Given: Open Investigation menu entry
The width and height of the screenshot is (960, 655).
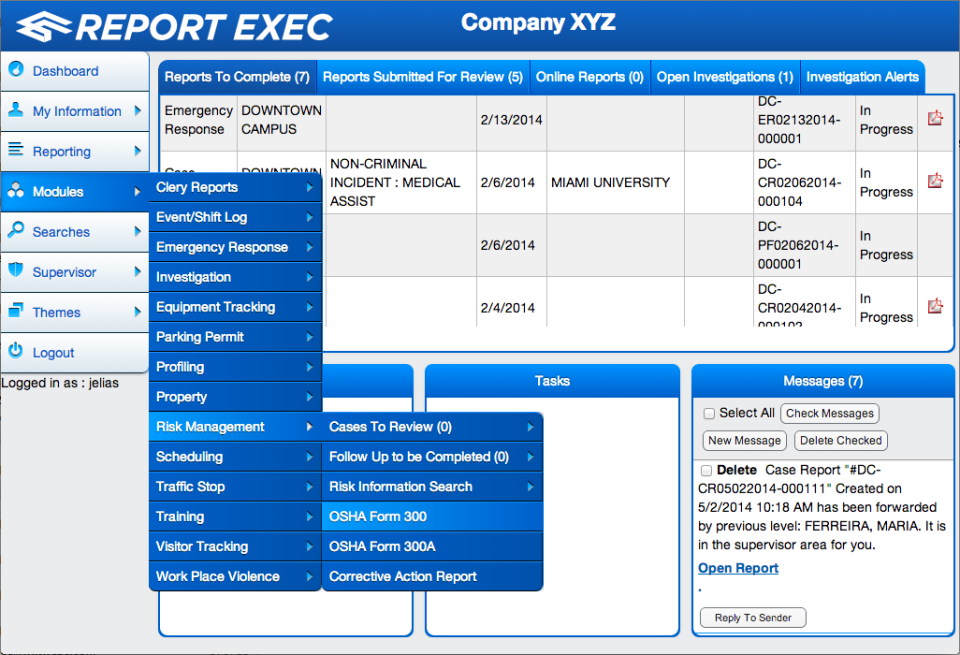Looking at the screenshot, I should coord(235,277).
